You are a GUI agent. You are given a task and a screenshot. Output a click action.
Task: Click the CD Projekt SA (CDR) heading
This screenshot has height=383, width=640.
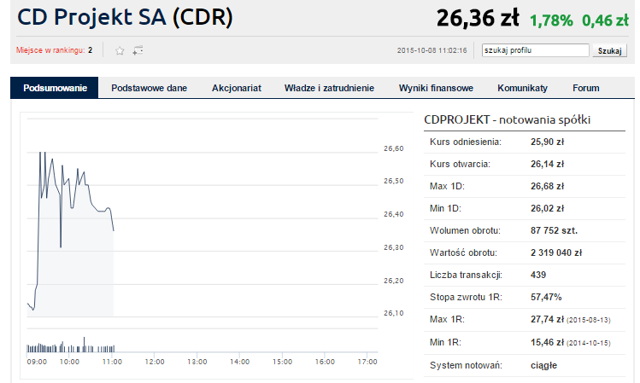[125, 17]
